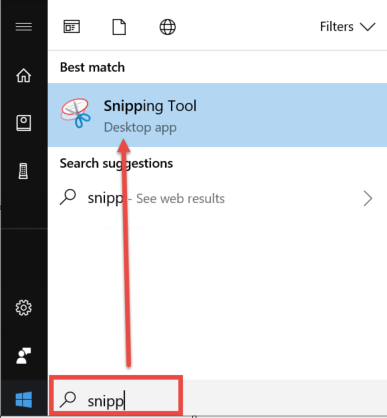Image resolution: width=387 pixels, height=418 pixels.
Task: Click the Snipping Tool scissors icon
Action: [76, 113]
